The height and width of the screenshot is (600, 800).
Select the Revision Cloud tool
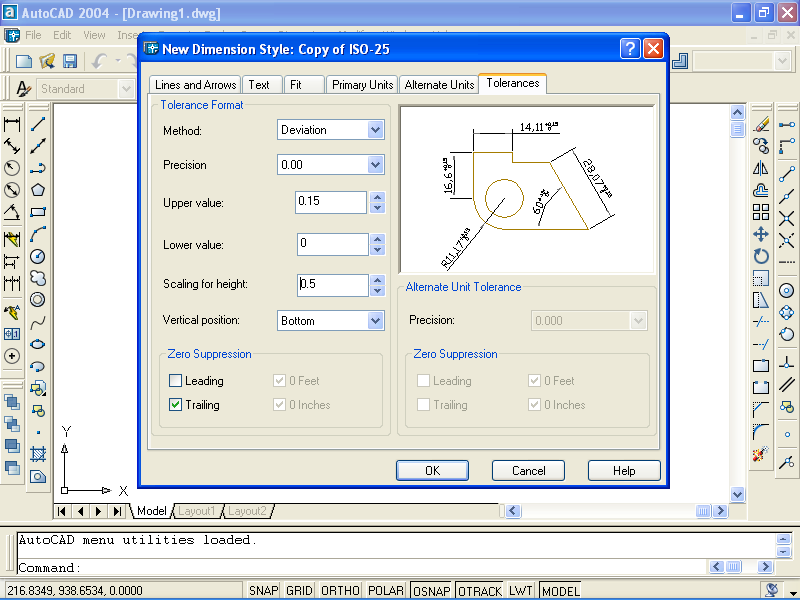pos(38,278)
